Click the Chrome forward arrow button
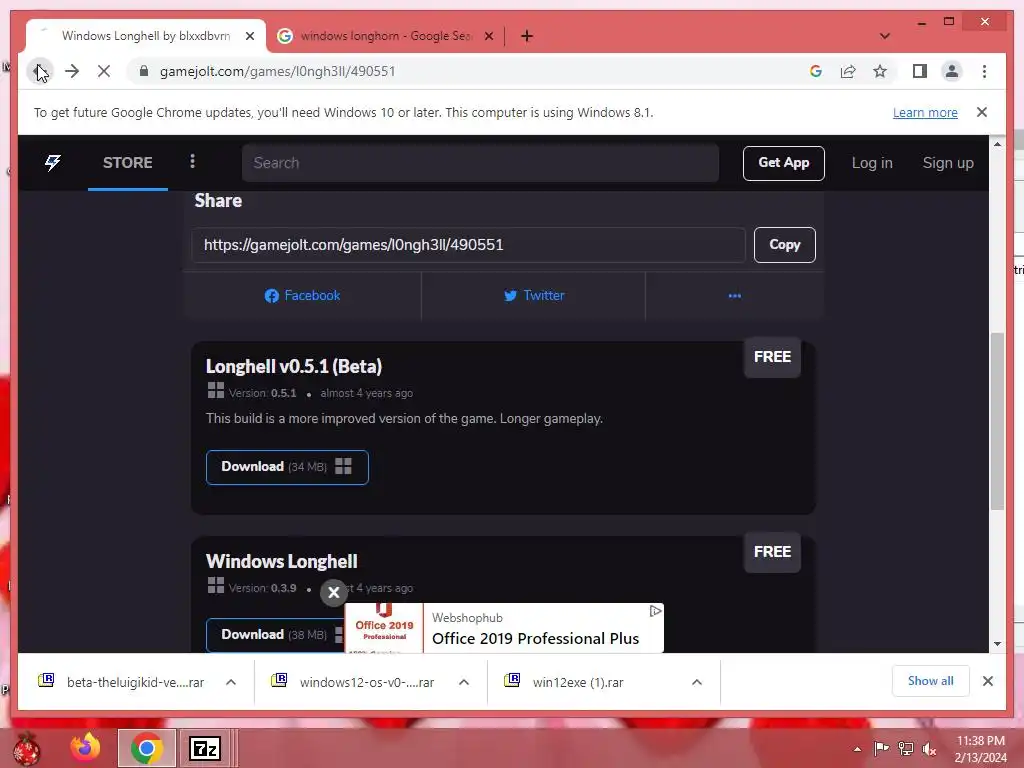The width and height of the screenshot is (1024, 768). tap(72, 71)
